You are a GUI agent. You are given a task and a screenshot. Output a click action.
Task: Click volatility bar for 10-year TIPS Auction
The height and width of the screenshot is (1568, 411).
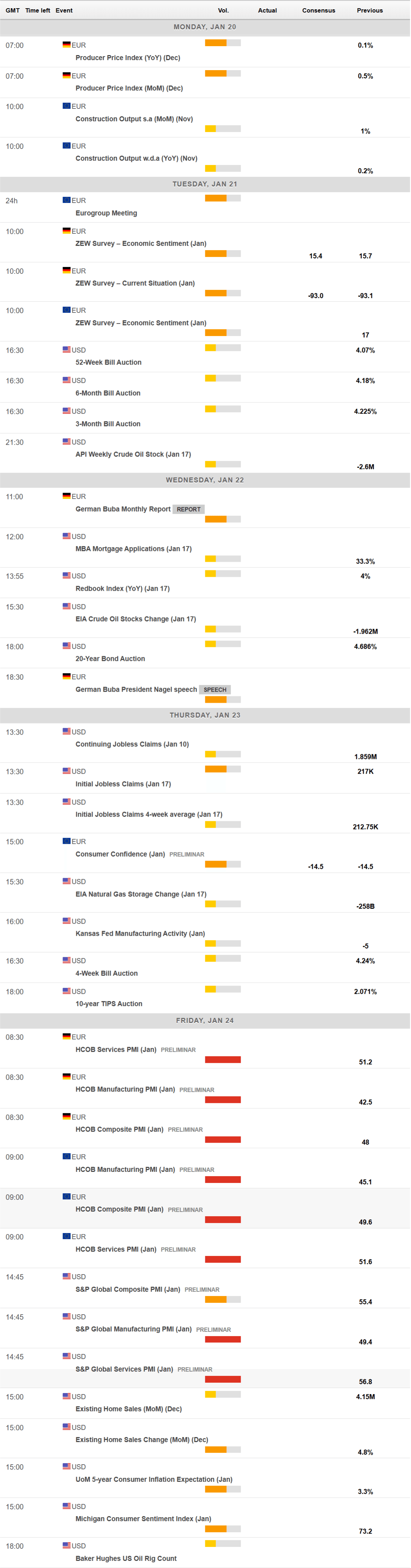pyautogui.click(x=223, y=989)
